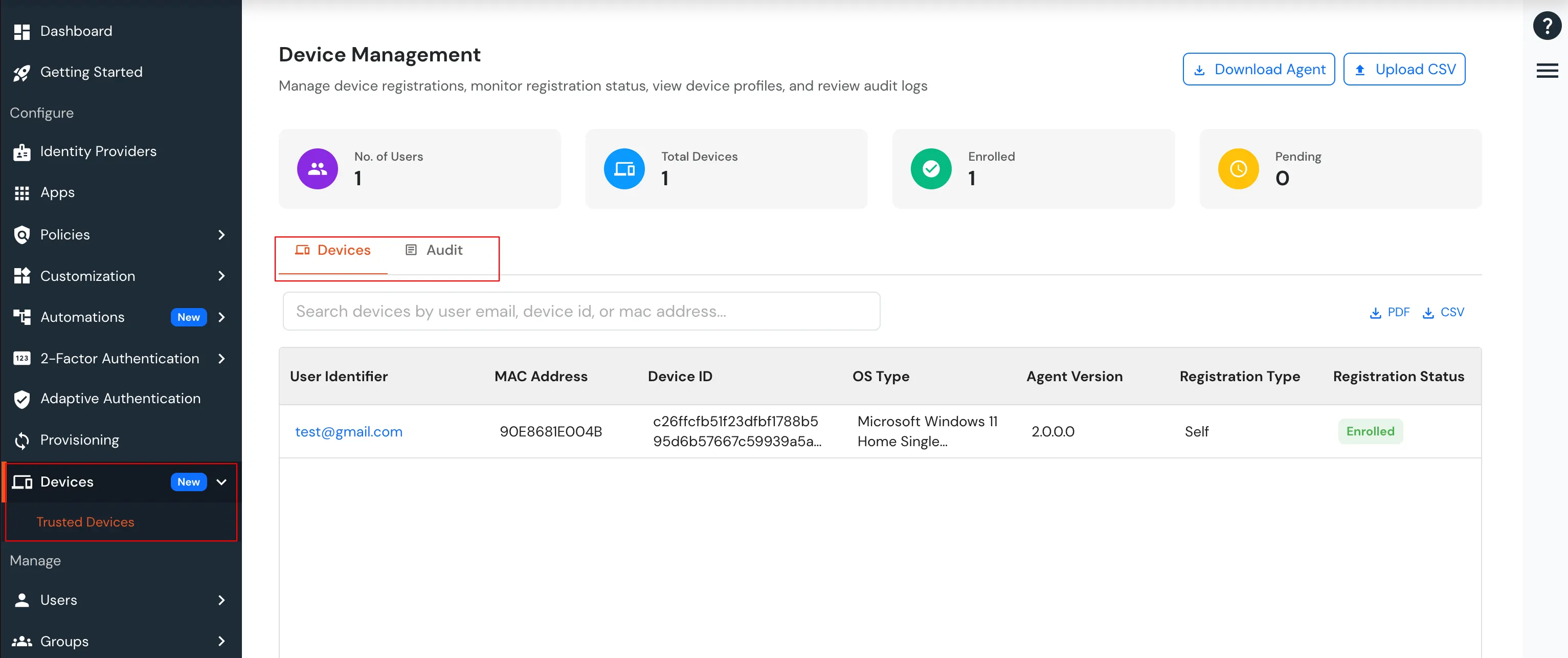Open the 2-Factor Authentication section
The image size is (1568, 658).
click(x=119, y=358)
